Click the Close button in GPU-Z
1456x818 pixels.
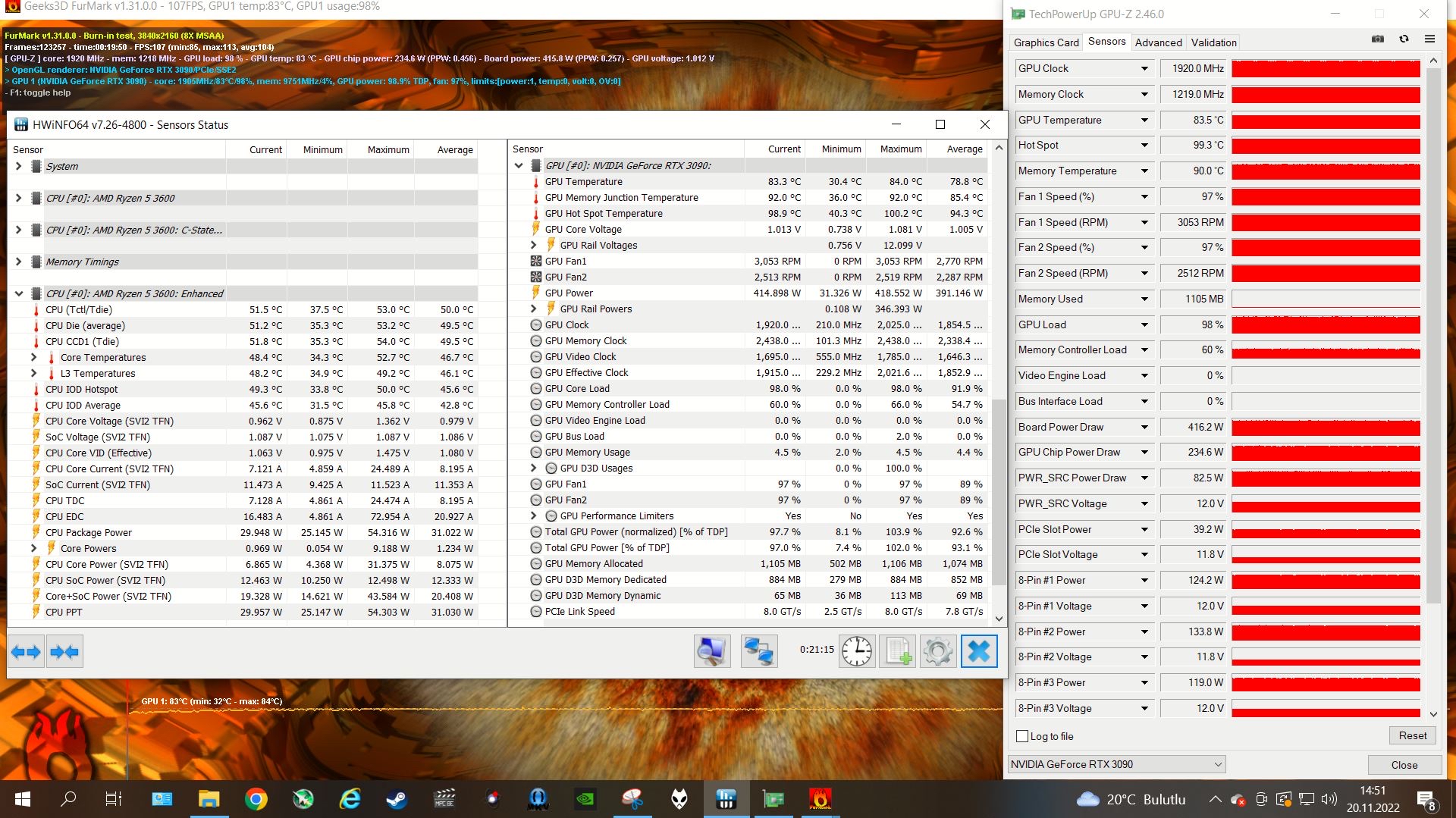pos(1404,764)
